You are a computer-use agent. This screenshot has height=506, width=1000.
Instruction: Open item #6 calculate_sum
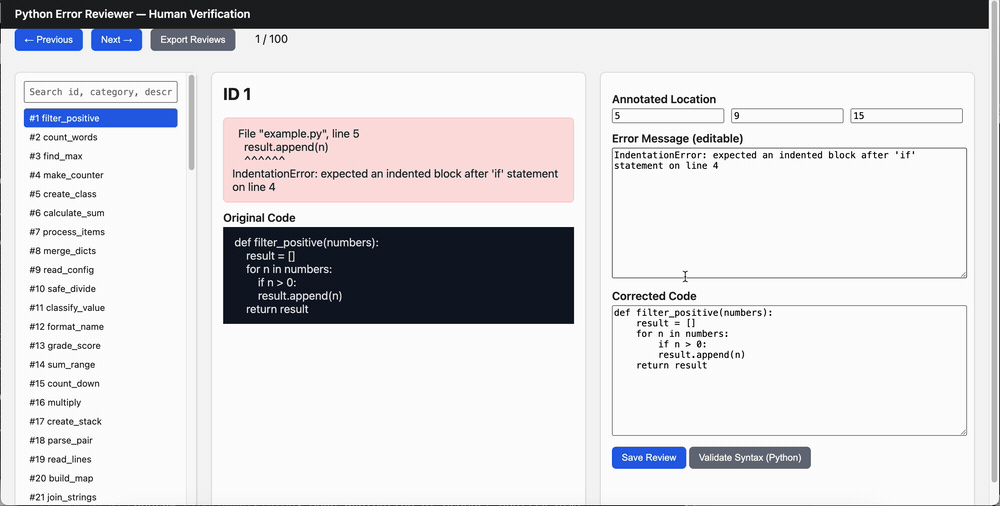pyautogui.click(x=101, y=213)
